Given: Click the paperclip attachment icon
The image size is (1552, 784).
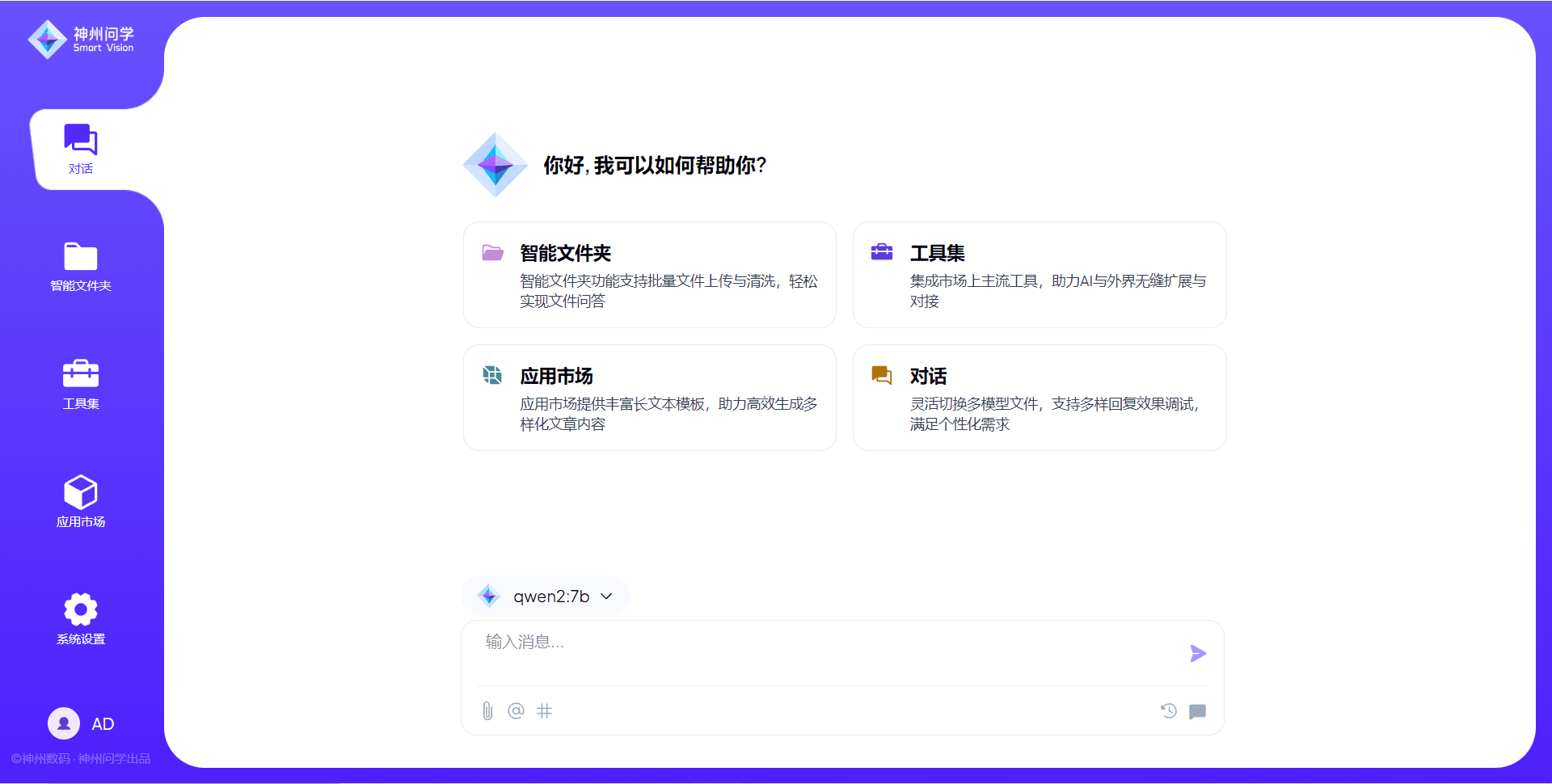Looking at the screenshot, I should click(487, 711).
